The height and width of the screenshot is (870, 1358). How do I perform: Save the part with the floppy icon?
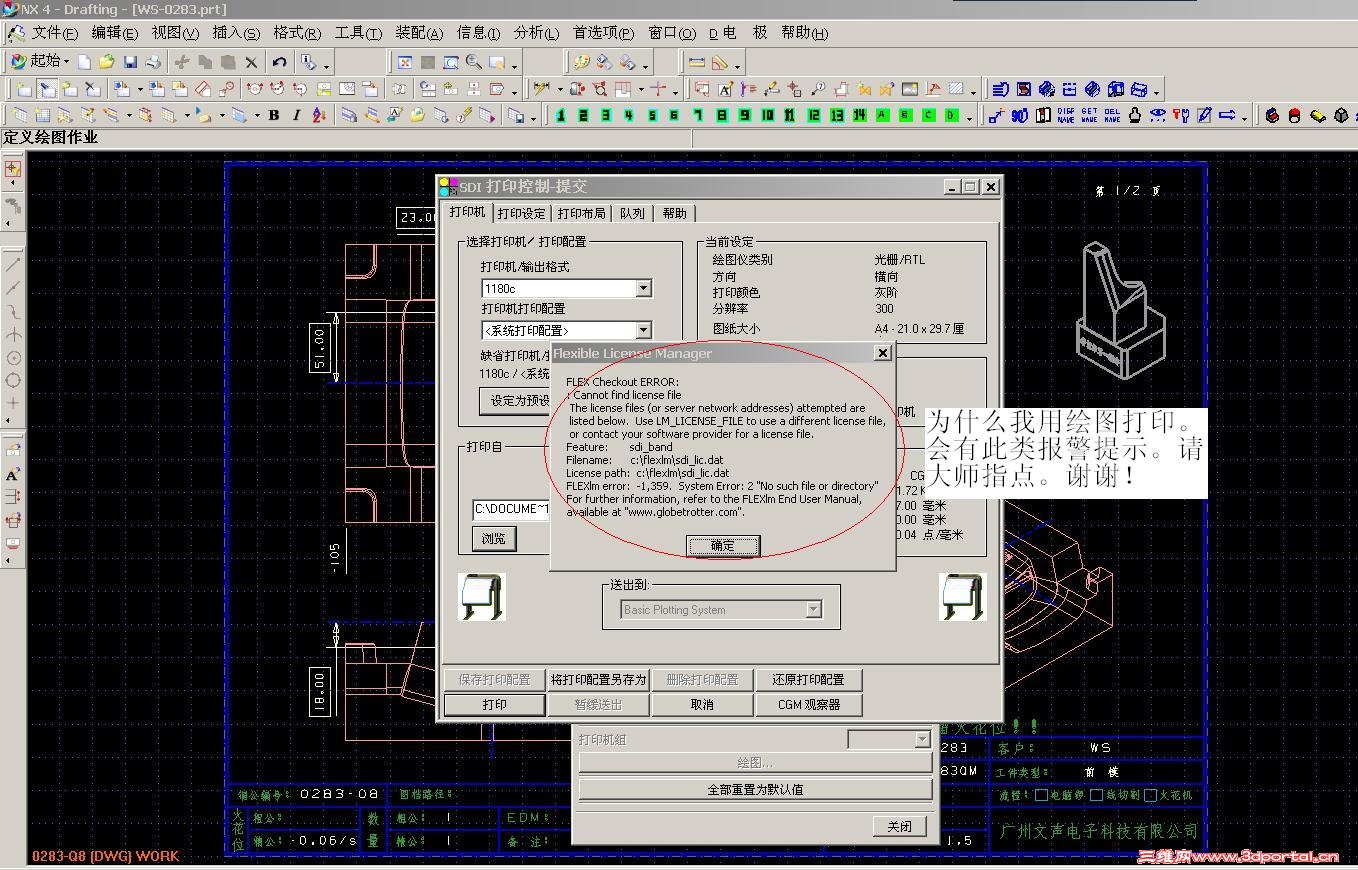(x=130, y=62)
